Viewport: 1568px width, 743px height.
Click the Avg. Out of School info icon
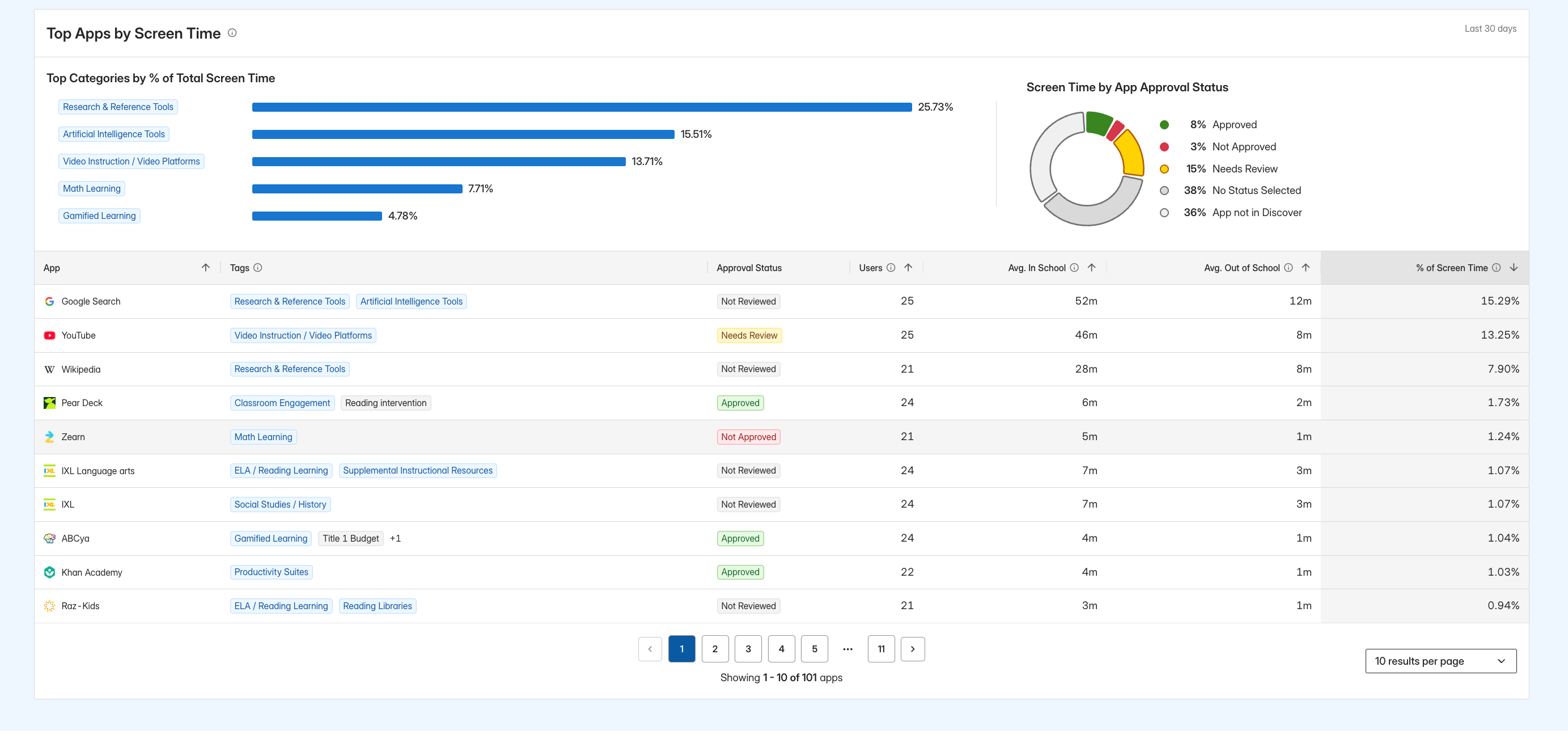pos(1288,267)
